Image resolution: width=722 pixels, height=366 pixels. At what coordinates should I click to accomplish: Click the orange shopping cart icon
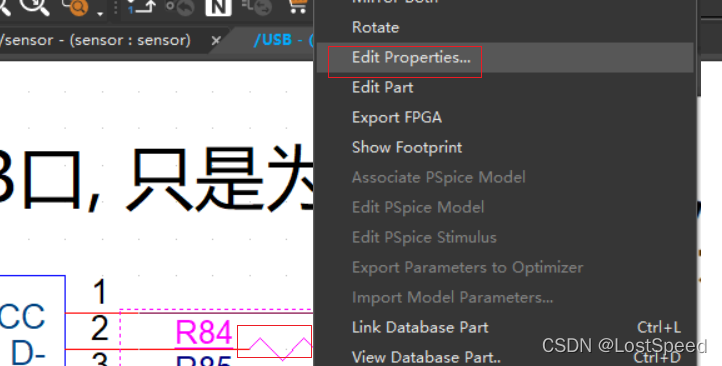pos(297,6)
